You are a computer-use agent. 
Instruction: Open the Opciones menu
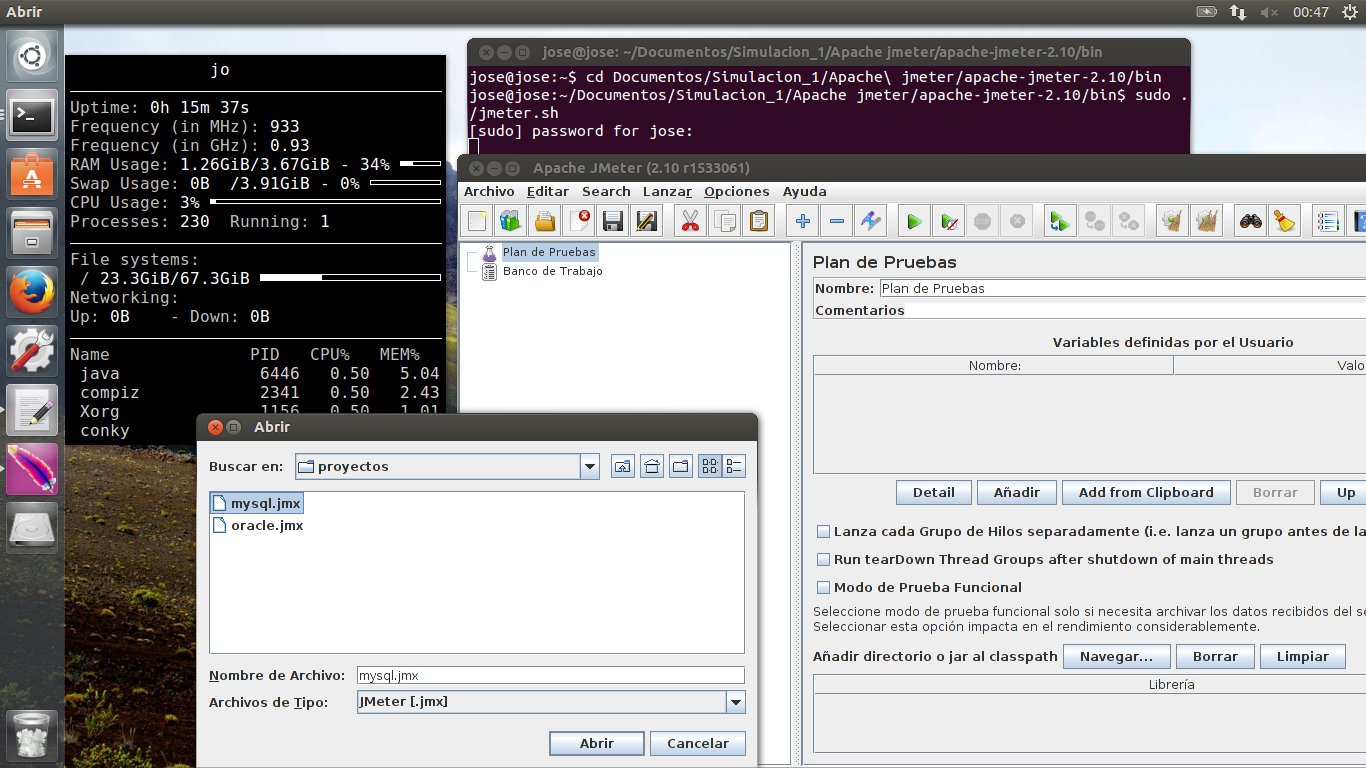point(737,191)
